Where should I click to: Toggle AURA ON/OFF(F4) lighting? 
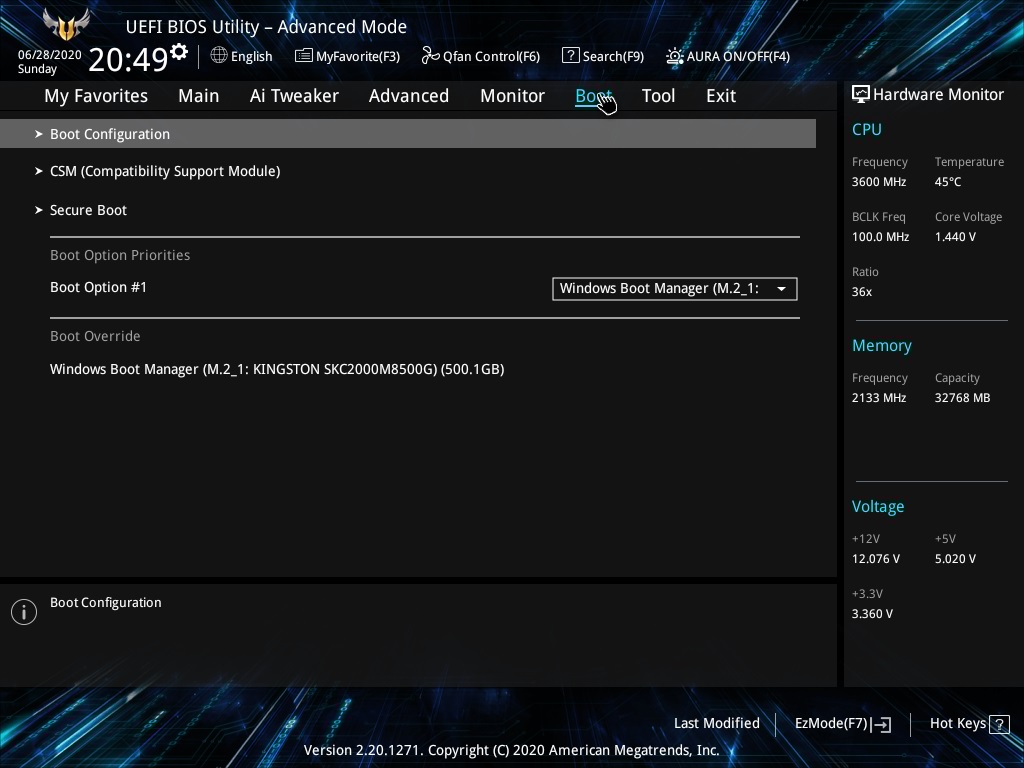coord(727,56)
